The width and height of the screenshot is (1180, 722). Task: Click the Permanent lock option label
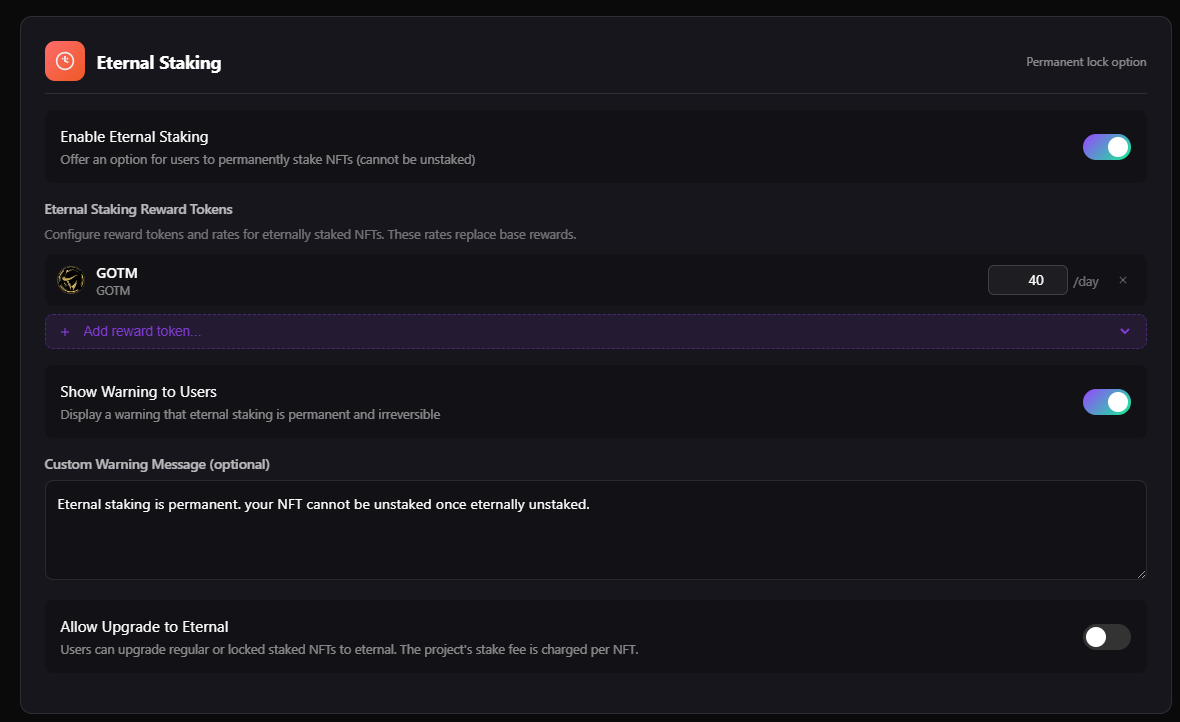1086,62
